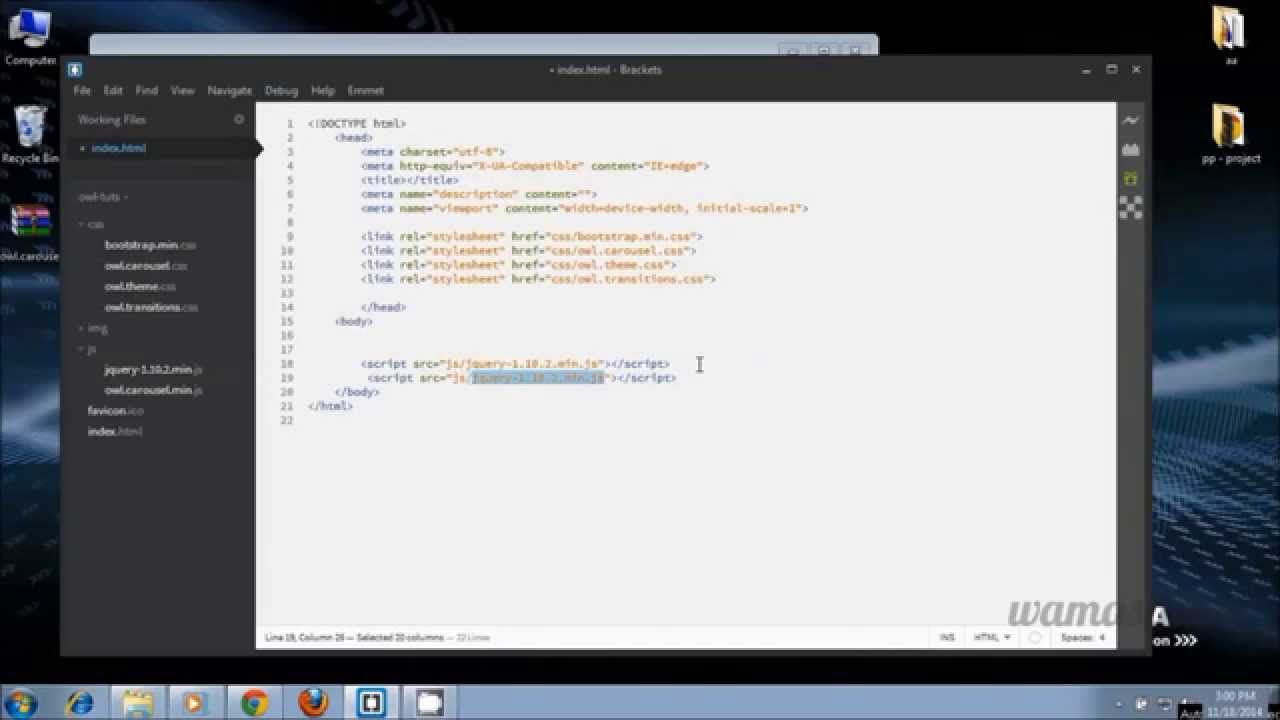Click the DOCTYPE html line in editor
The image size is (1280, 720).
357,124
